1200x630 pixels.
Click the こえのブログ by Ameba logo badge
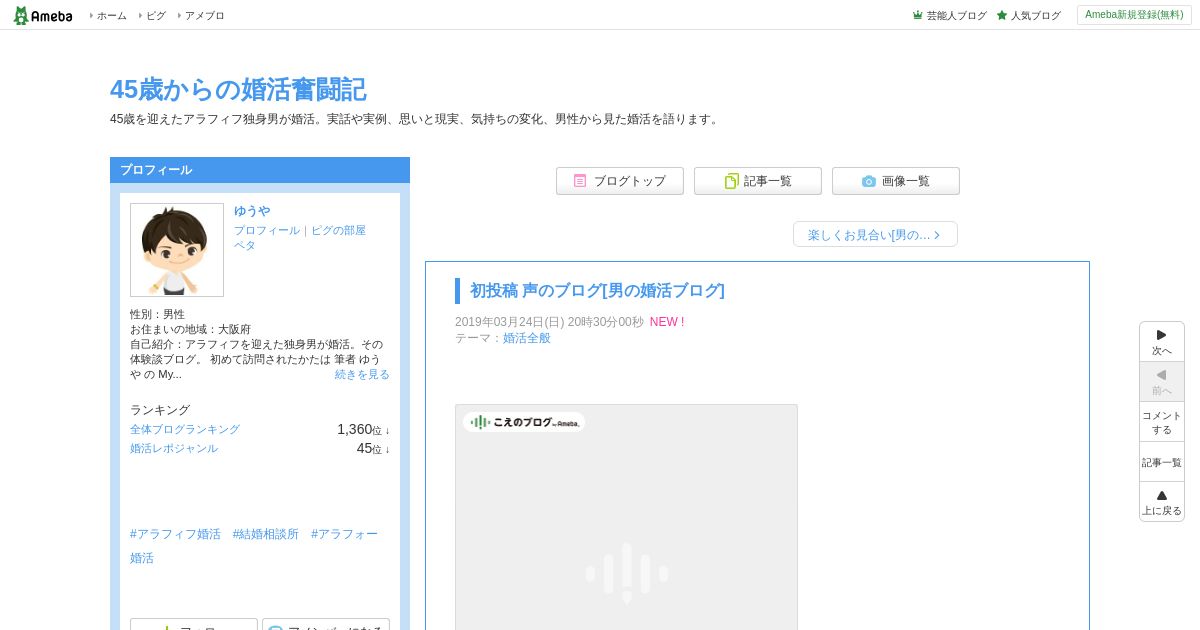pos(524,422)
